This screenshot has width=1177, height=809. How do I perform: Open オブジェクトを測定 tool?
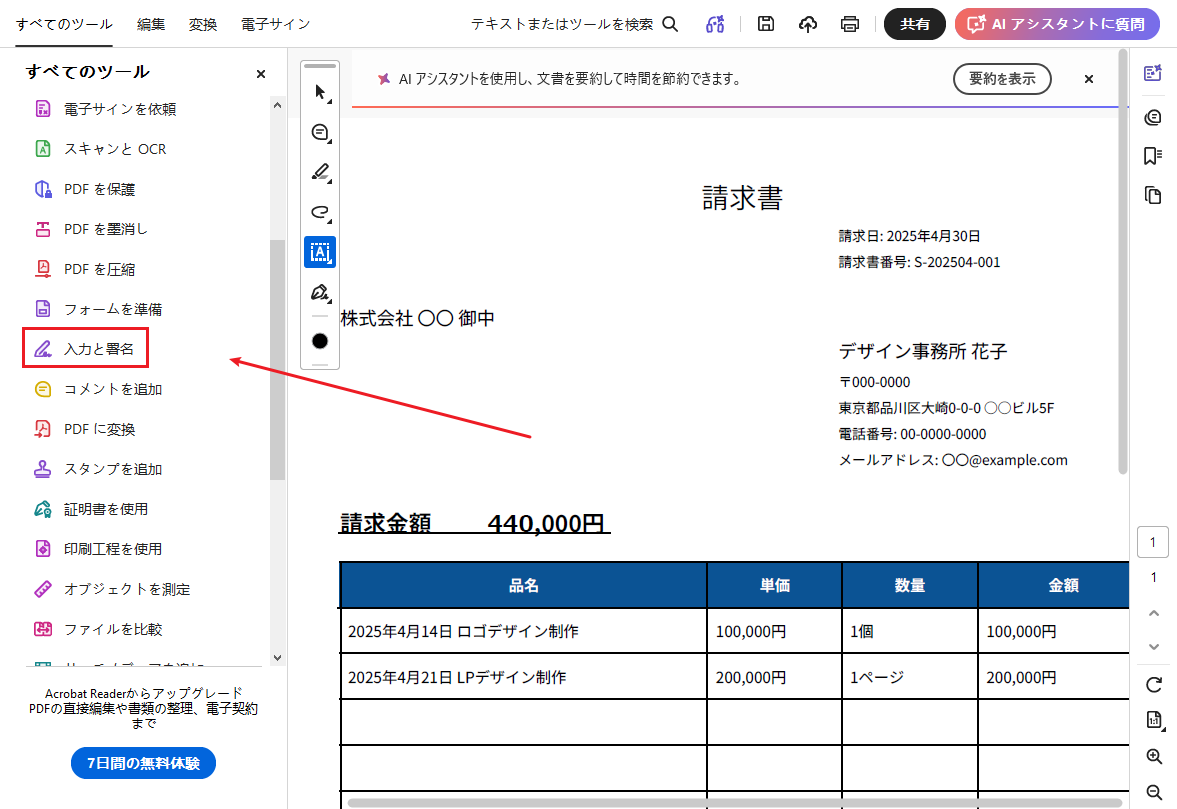[112, 589]
